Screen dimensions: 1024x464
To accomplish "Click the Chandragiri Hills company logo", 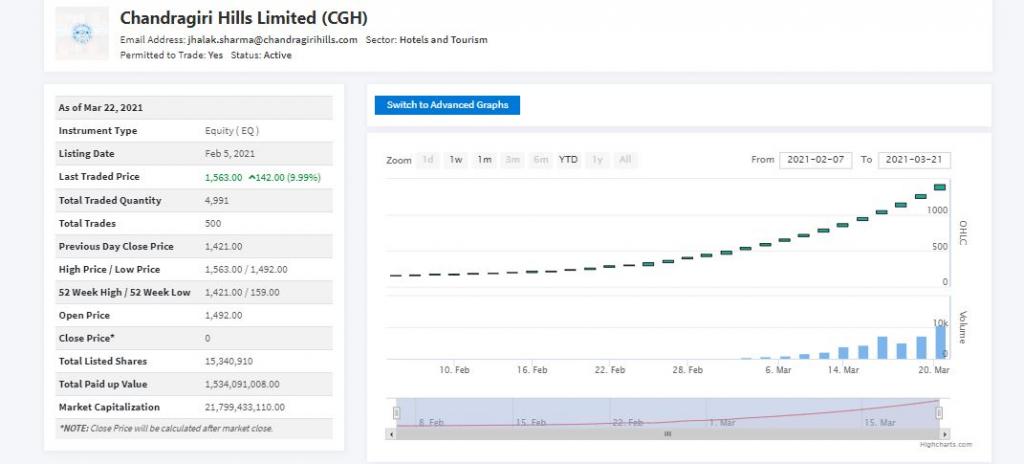I will click(82, 33).
